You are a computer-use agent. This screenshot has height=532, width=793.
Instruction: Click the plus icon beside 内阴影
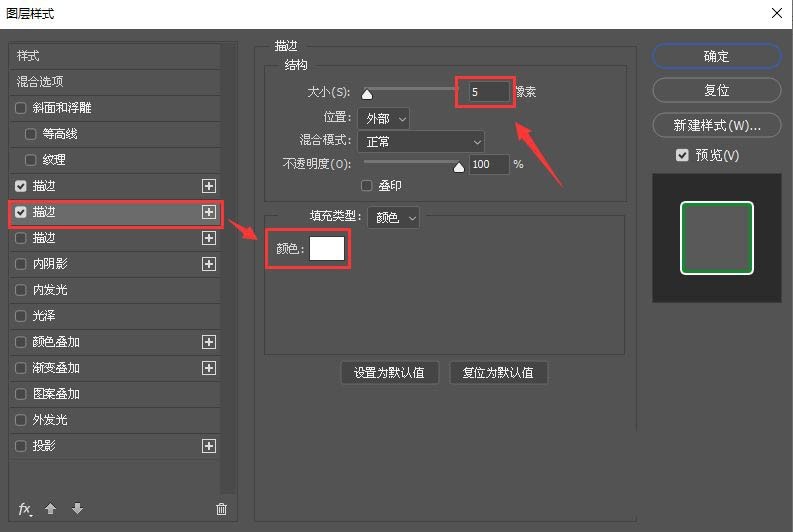click(x=209, y=264)
